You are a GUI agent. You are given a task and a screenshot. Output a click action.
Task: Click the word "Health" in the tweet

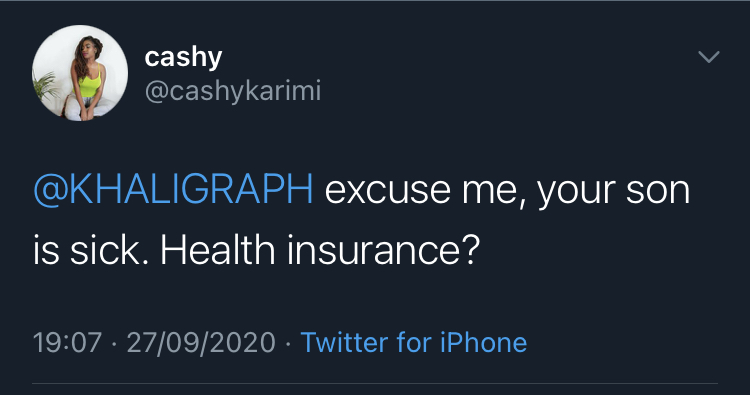pos(218,250)
